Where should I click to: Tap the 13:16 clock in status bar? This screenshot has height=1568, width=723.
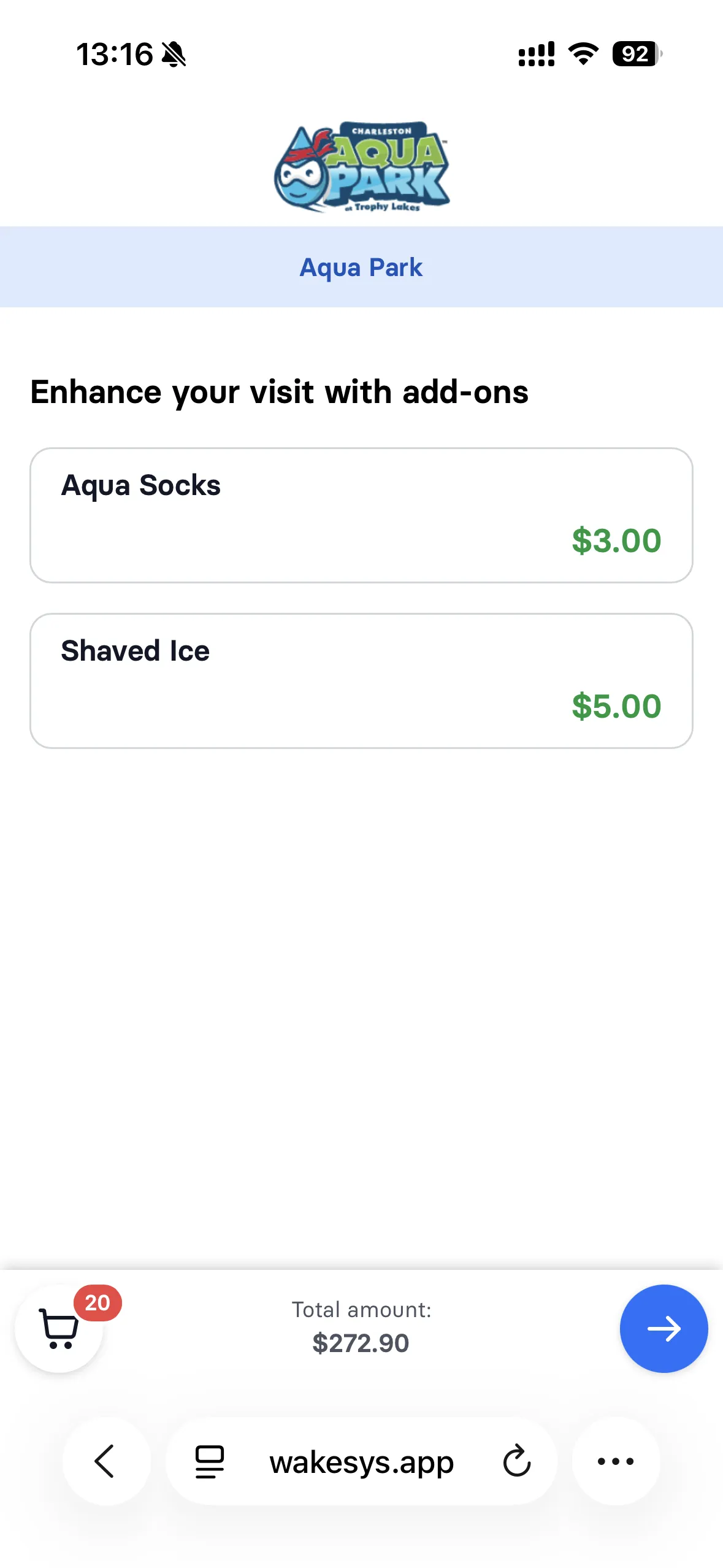(x=115, y=54)
